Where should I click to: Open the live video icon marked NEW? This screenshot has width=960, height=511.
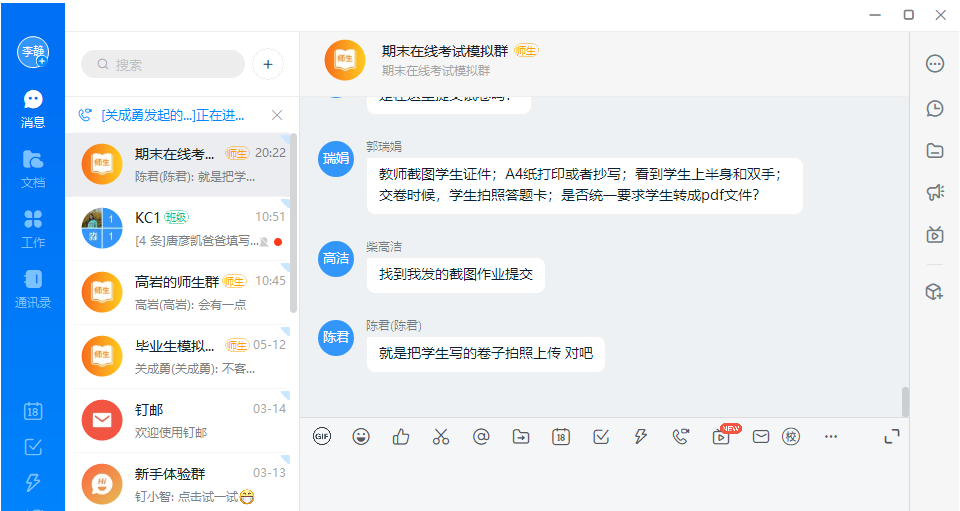(721, 436)
